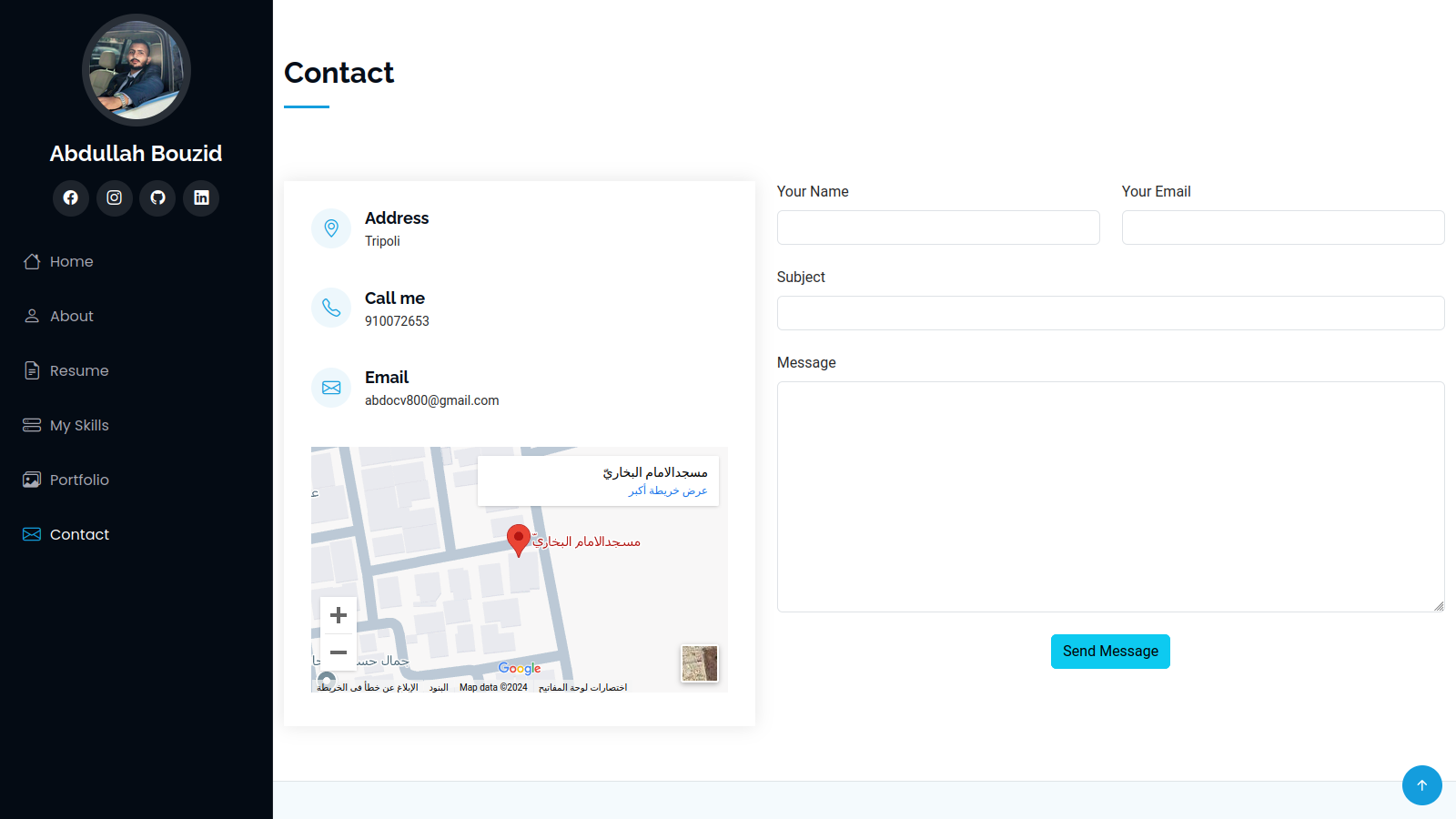
Task: Click the envelope icon beside Email
Action: [331, 388]
